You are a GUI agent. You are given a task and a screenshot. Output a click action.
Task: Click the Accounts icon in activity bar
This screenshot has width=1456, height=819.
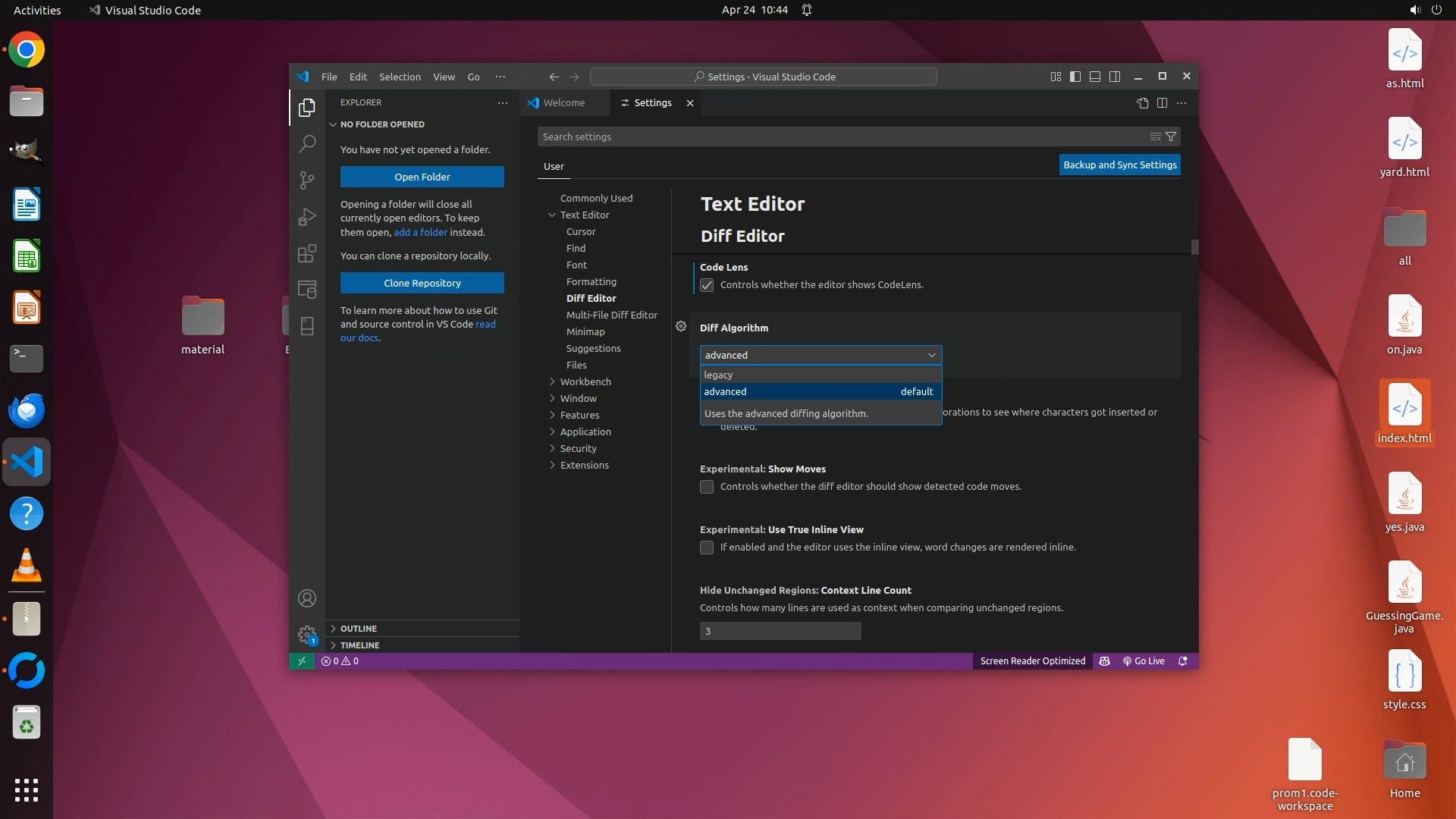pyautogui.click(x=307, y=598)
